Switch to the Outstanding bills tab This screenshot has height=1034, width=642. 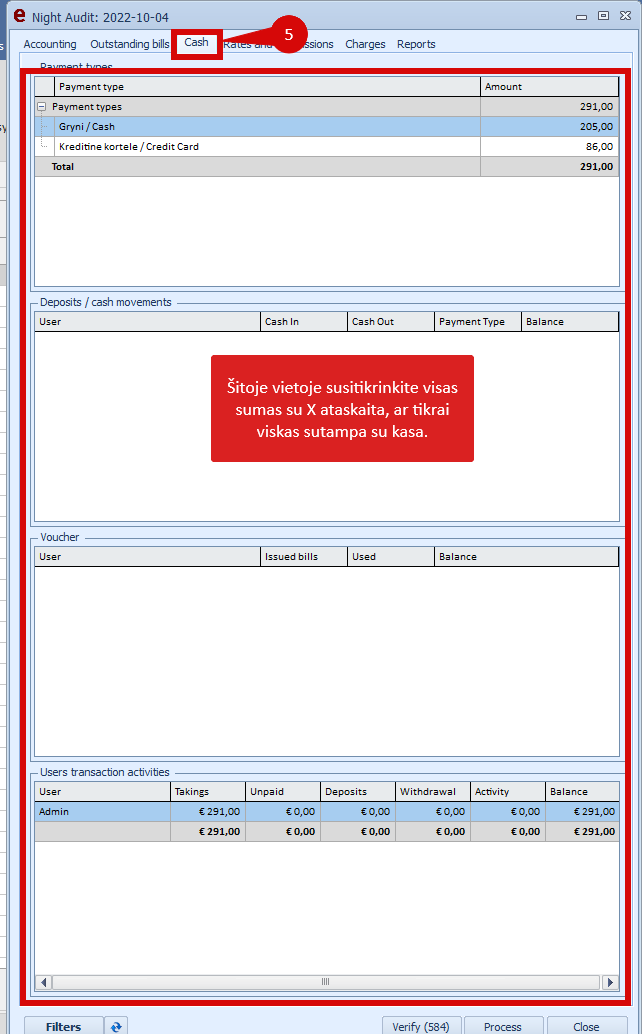coord(129,44)
